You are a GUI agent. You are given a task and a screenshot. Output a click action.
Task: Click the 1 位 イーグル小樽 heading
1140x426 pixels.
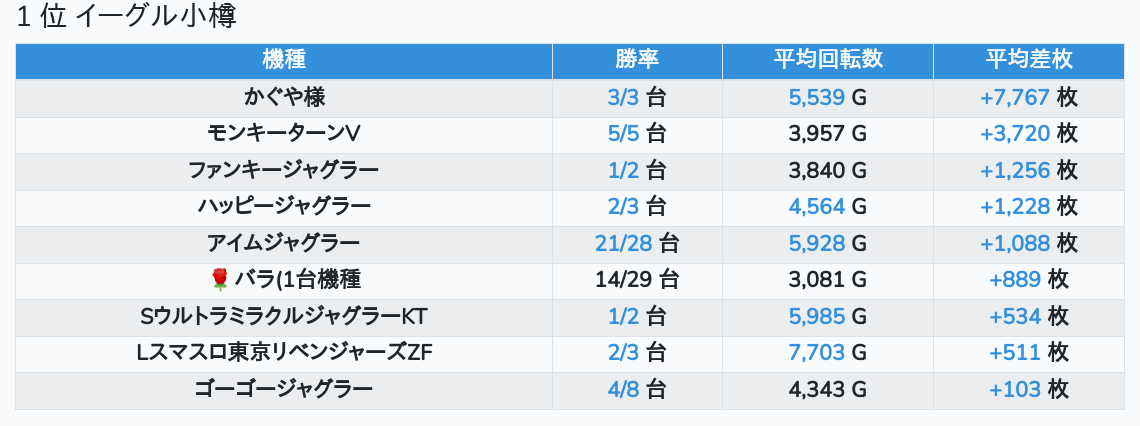tap(127, 17)
